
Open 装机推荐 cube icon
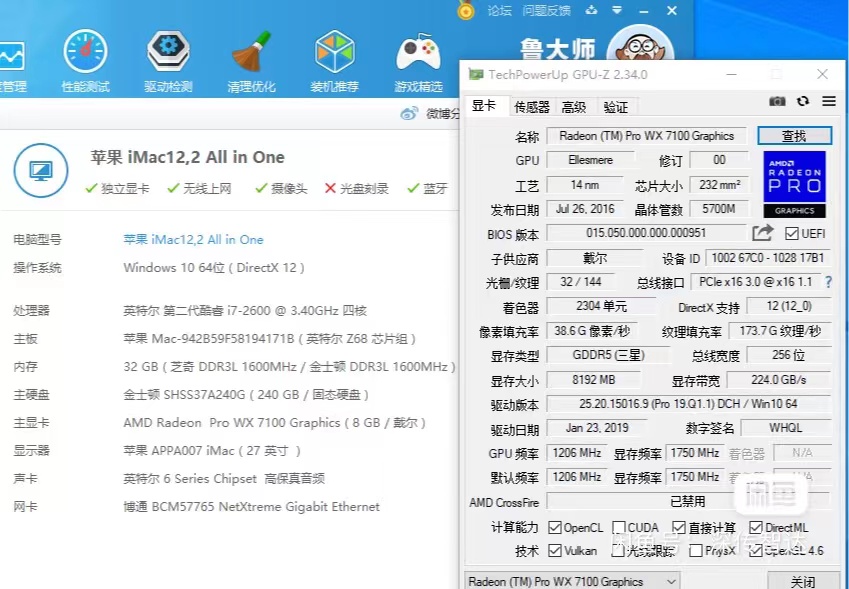(x=335, y=52)
